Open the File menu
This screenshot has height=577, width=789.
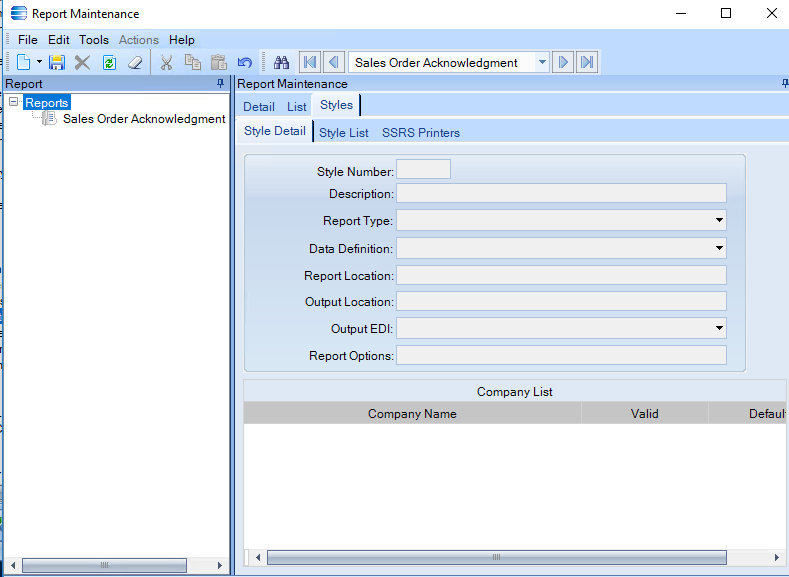point(28,40)
